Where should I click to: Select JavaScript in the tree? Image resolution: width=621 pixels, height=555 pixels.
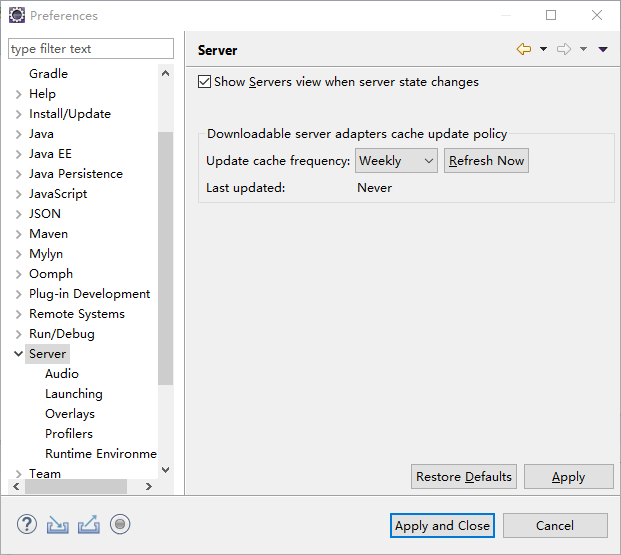58,194
